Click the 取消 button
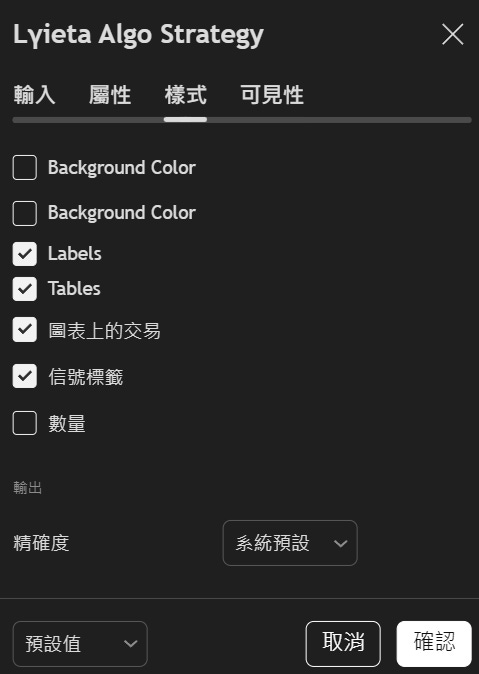479x674 pixels. pos(343,643)
